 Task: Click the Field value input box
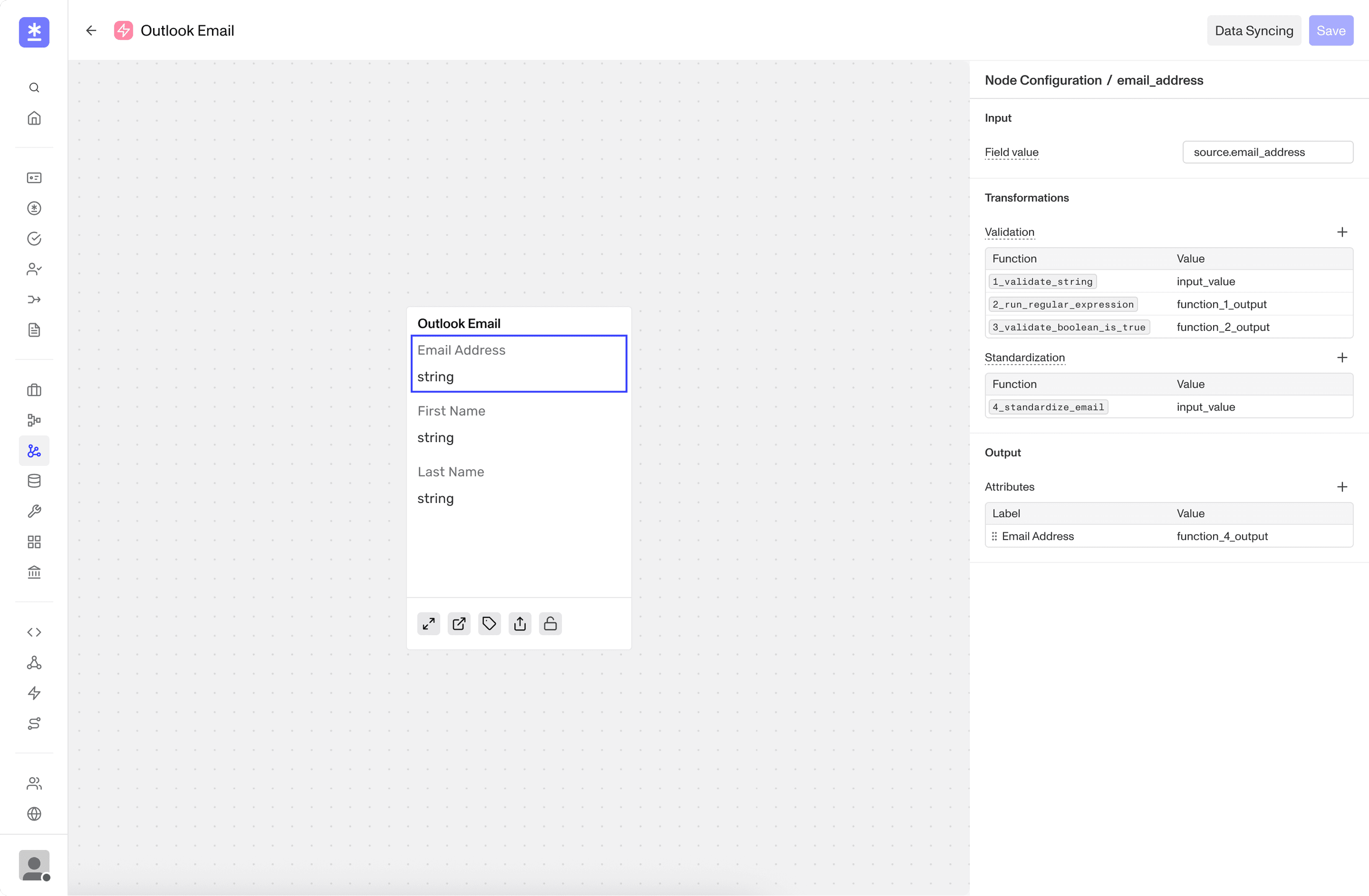[x=1268, y=152]
